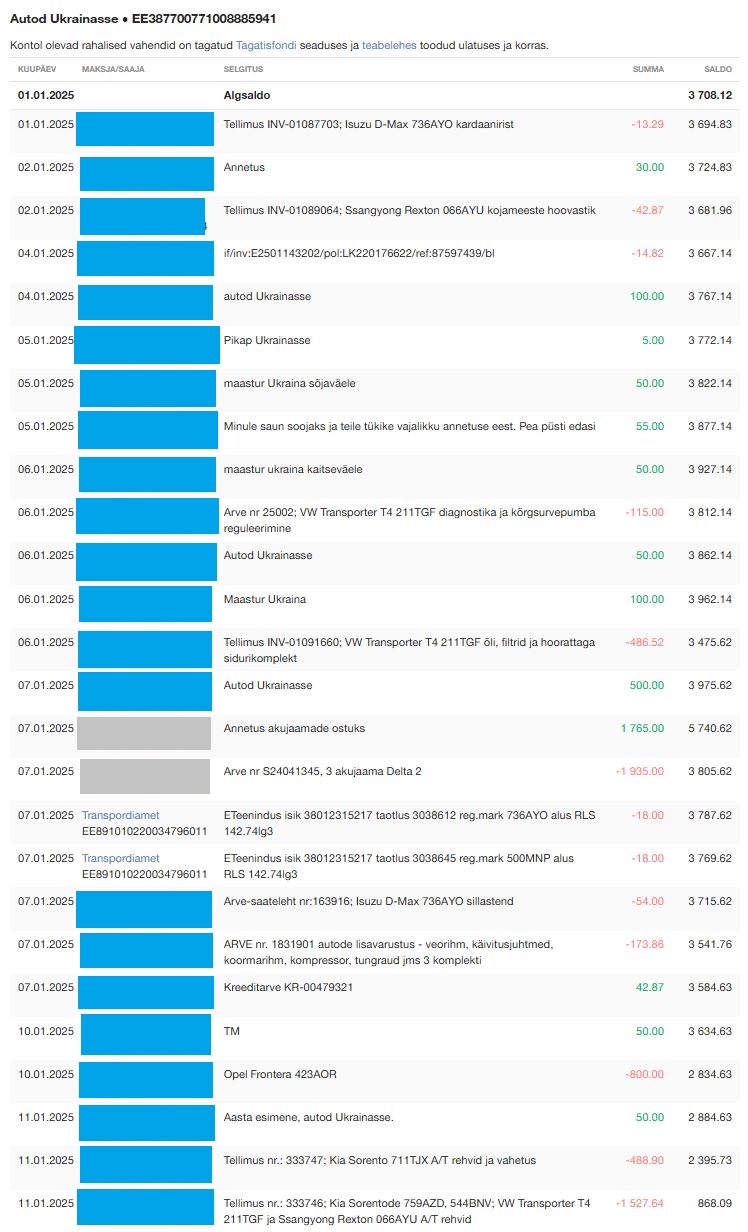The width and height of the screenshot is (748, 1232).
Task: Click the MAKSJA/SAAJA column header
Action: [x=112, y=69]
